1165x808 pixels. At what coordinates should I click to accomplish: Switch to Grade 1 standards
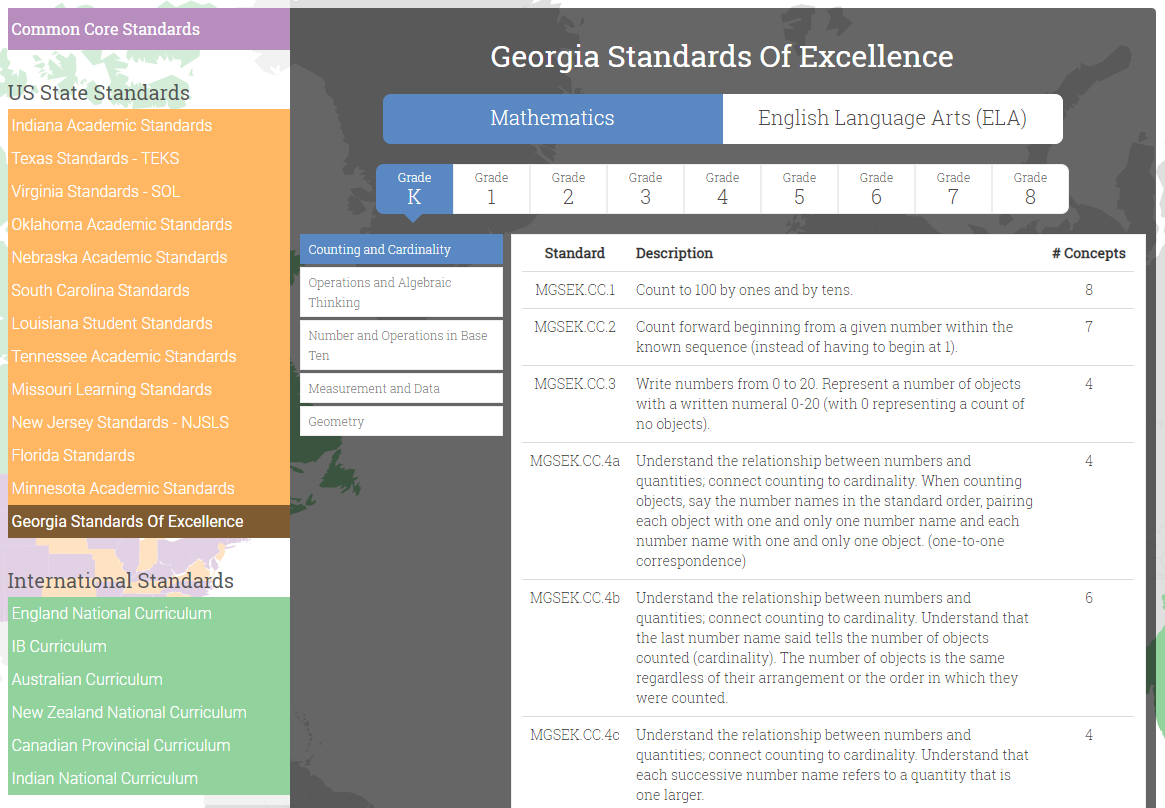tap(491, 188)
